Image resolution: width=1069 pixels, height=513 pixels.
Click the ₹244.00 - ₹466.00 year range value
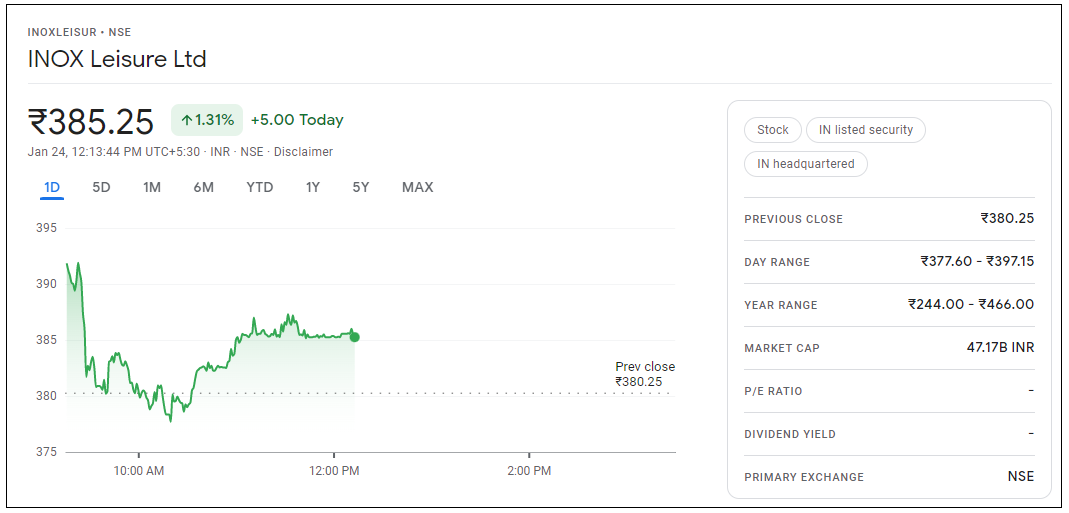pos(971,304)
